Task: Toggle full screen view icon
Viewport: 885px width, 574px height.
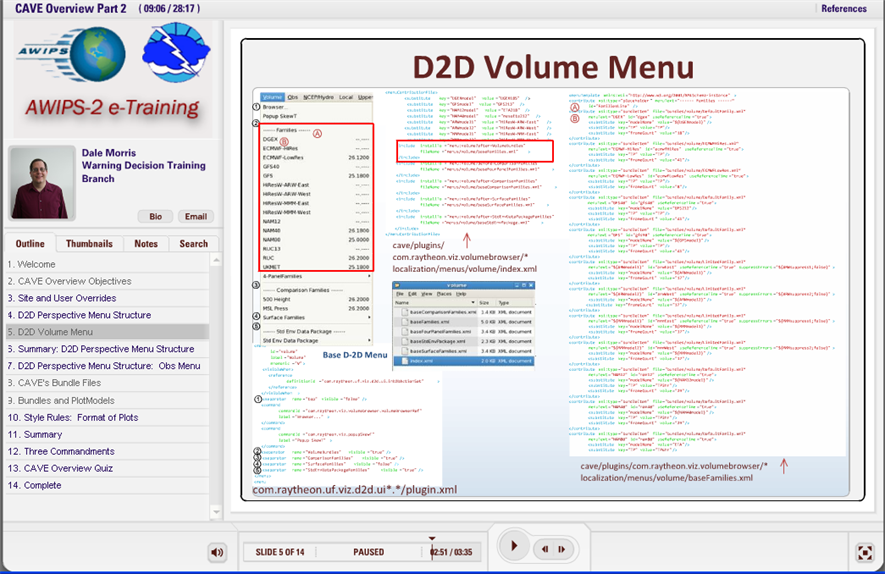Action: tap(864, 553)
